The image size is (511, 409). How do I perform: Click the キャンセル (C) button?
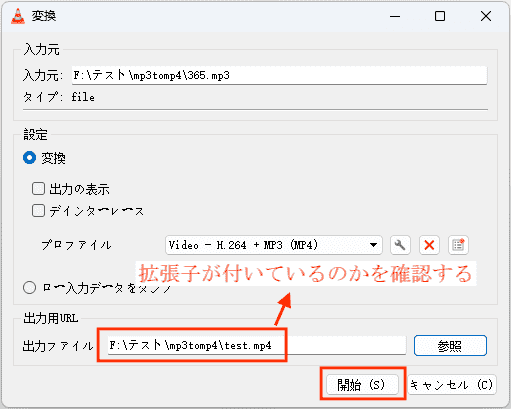point(452,385)
